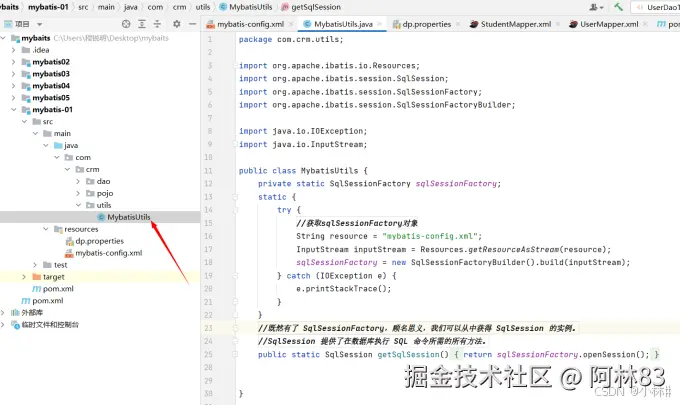680x405 pixels.
Task: Expand the dao package
Action: (78, 181)
